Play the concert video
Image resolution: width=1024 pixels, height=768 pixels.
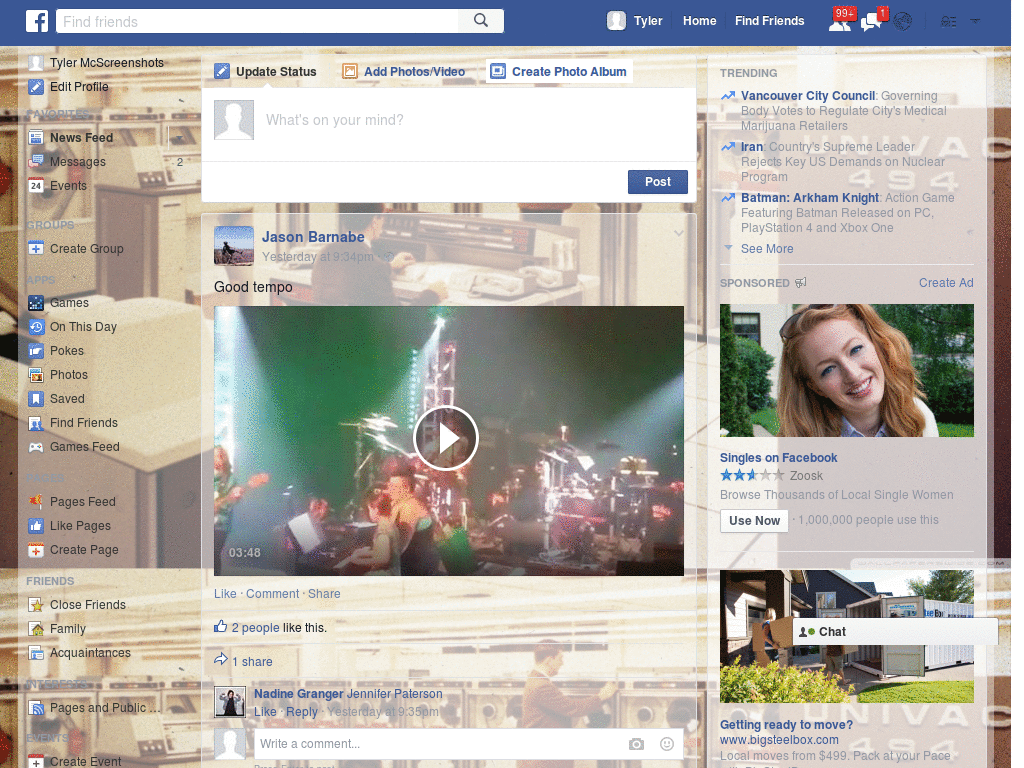pyautogui.click(x=446, y=438)
